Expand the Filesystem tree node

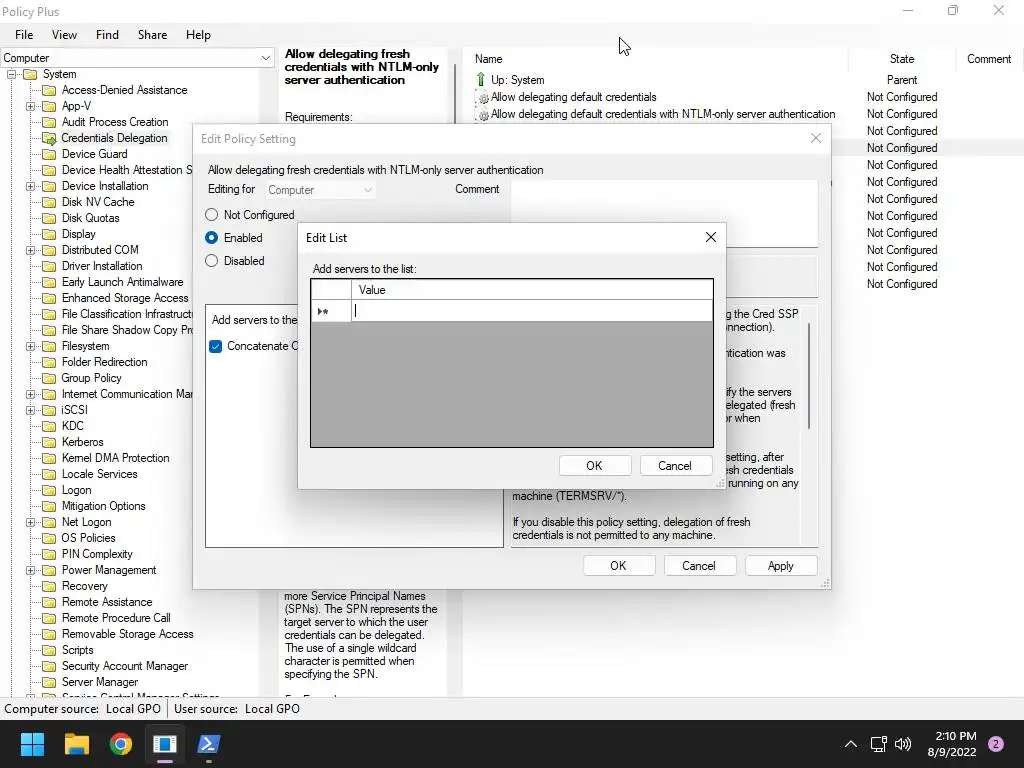pyautogui.click(x=30, y=346)
